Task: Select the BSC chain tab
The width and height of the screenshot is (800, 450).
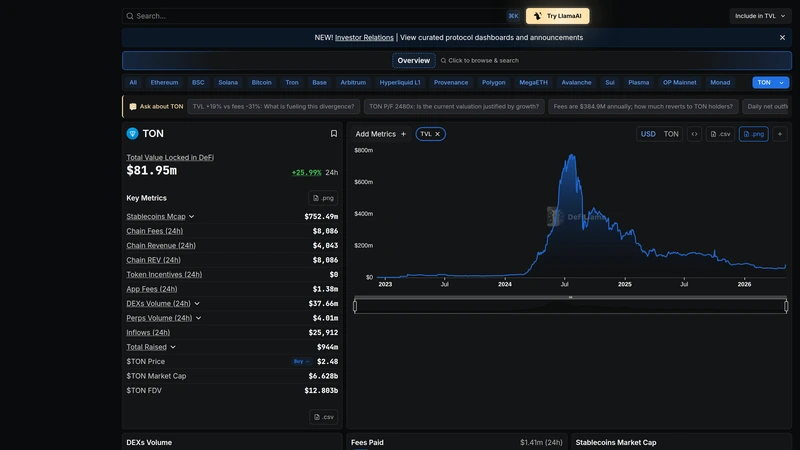Action: coord(198,83)
